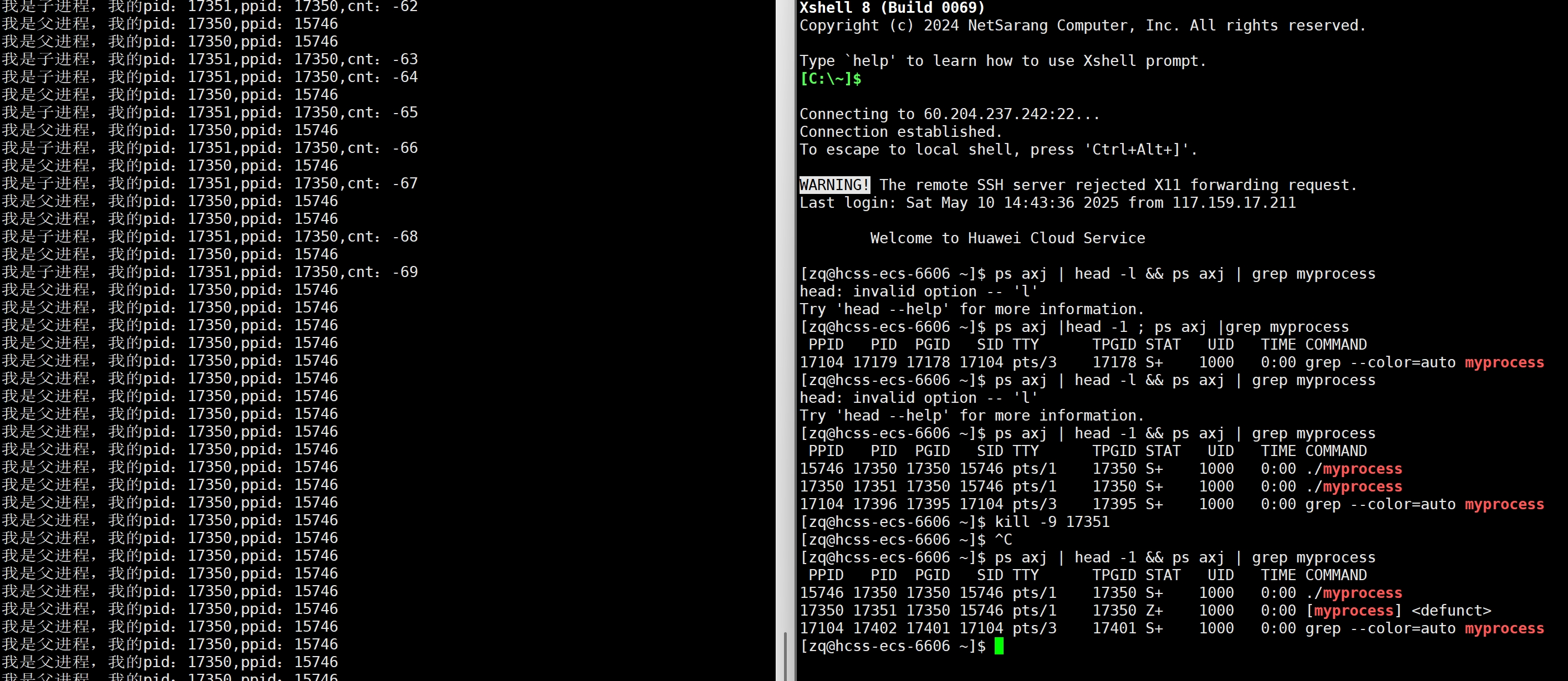The image size is (1568, 681).
Task: Click the green [C:\~]$ local prompt
Action: pos(830,79)
